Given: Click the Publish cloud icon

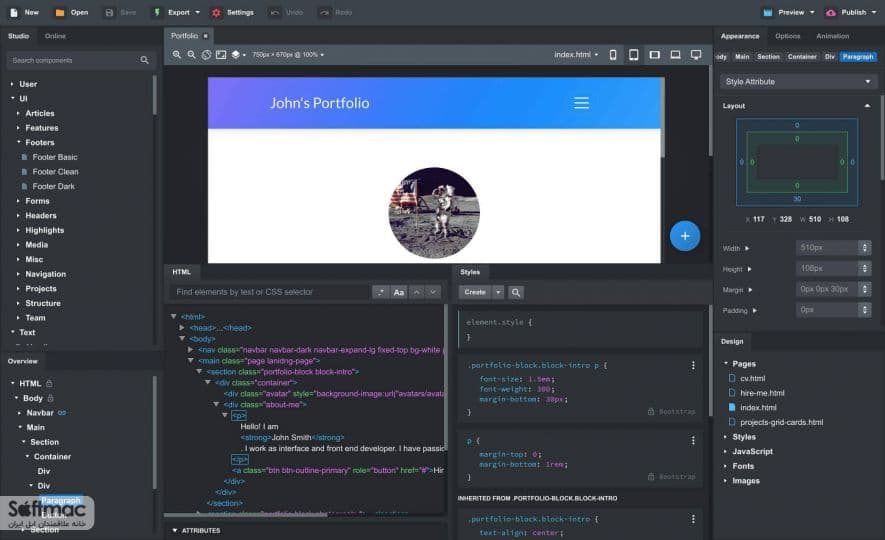Looking at the screenshot, I should (831, 12).
